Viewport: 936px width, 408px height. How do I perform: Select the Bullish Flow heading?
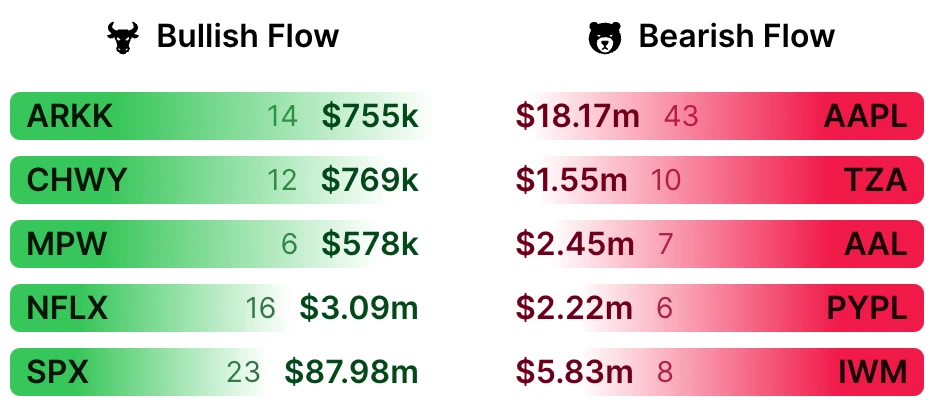pos(248,38)
